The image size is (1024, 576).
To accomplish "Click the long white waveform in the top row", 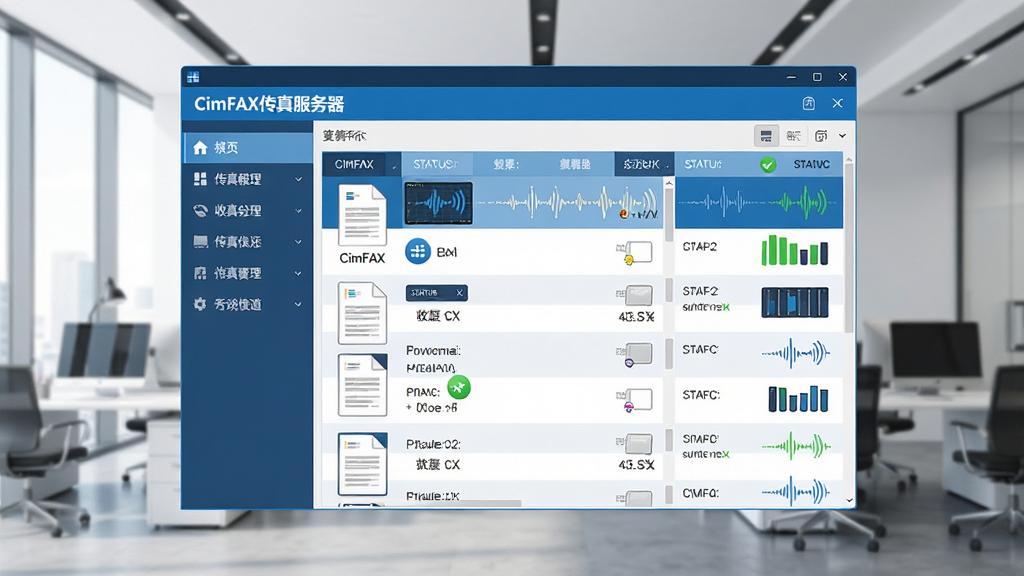I will point(567,203).
